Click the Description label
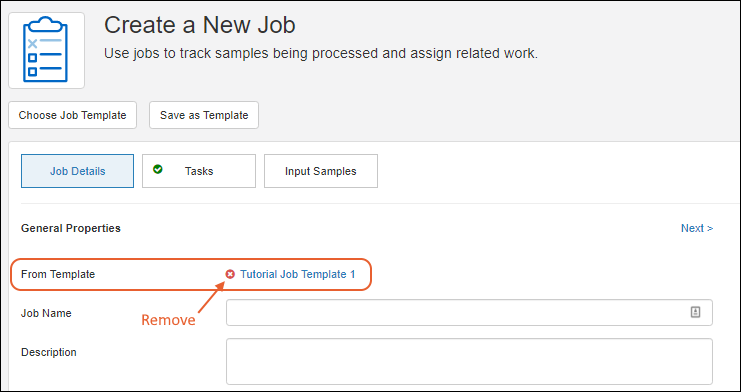741x392 pixels. click(x=49, y=352)
